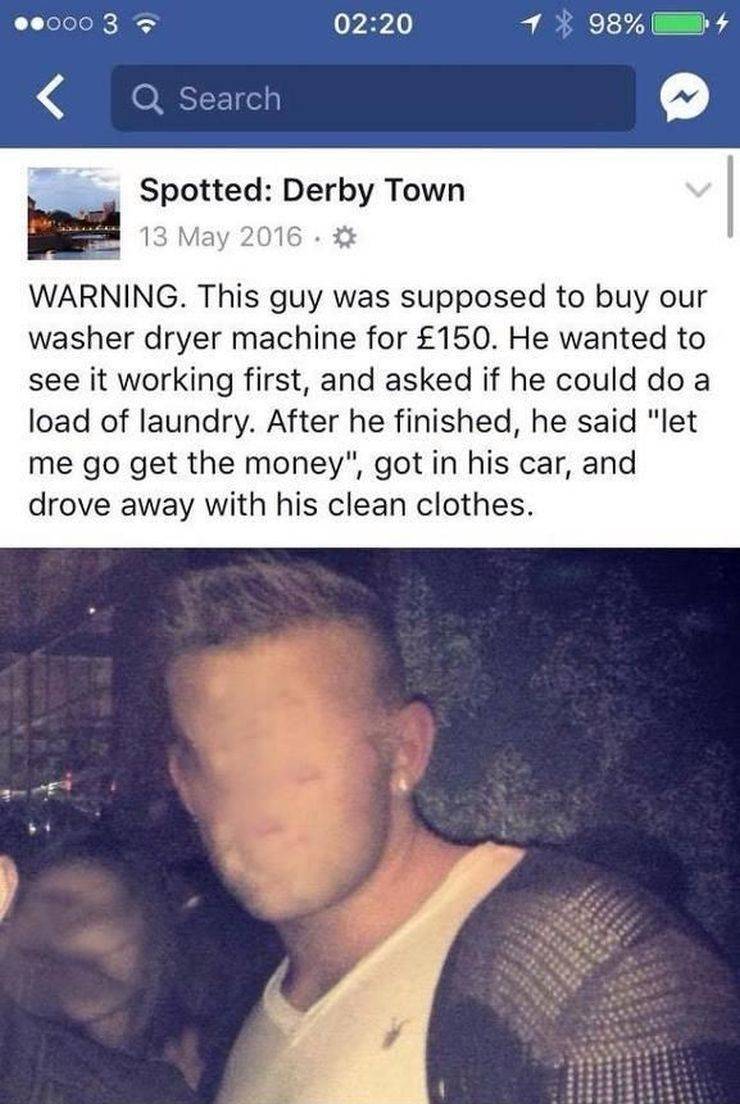
Task: Click the post privacy gear icon
Action: coord(344,237)
